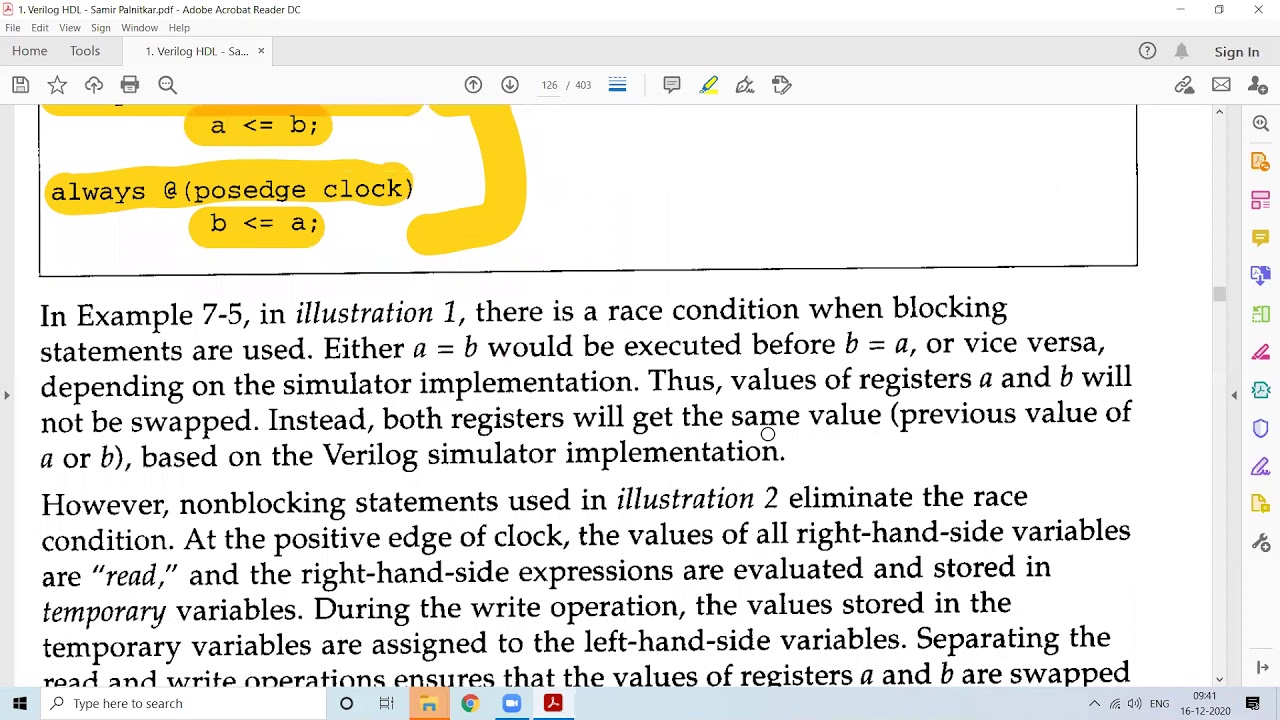Open Google Chrome from taskbar
1280x720 pixels.
click(469, 703)
